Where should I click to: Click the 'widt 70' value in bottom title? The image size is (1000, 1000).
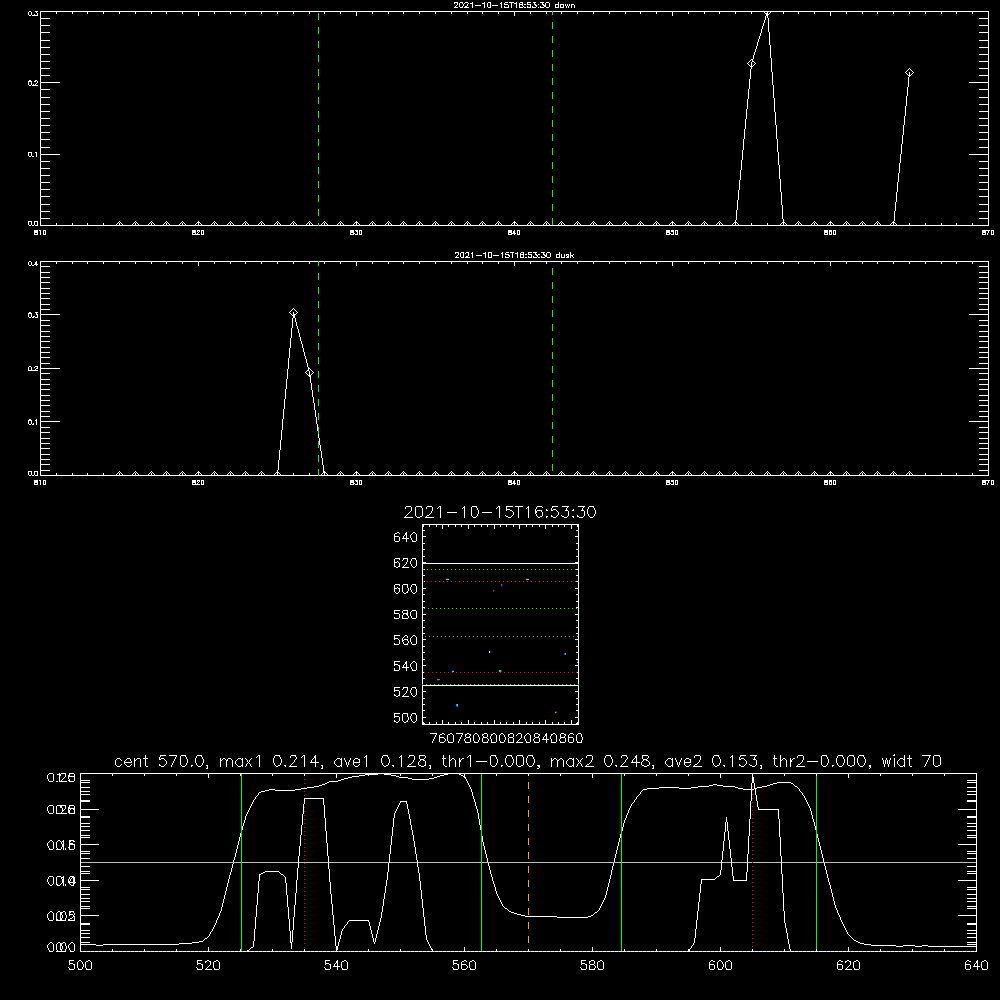[911, 761]
